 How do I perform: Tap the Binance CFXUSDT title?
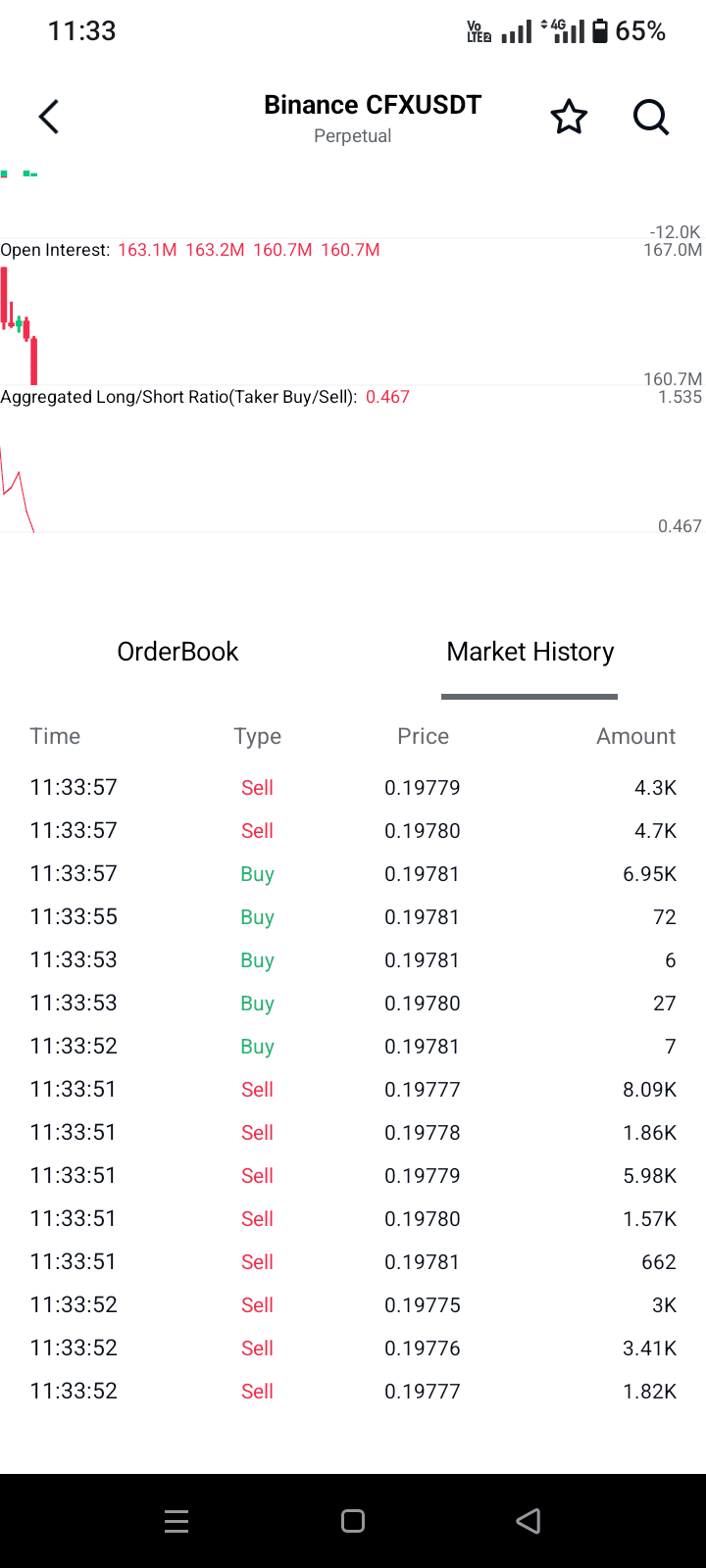pos(372,106)
